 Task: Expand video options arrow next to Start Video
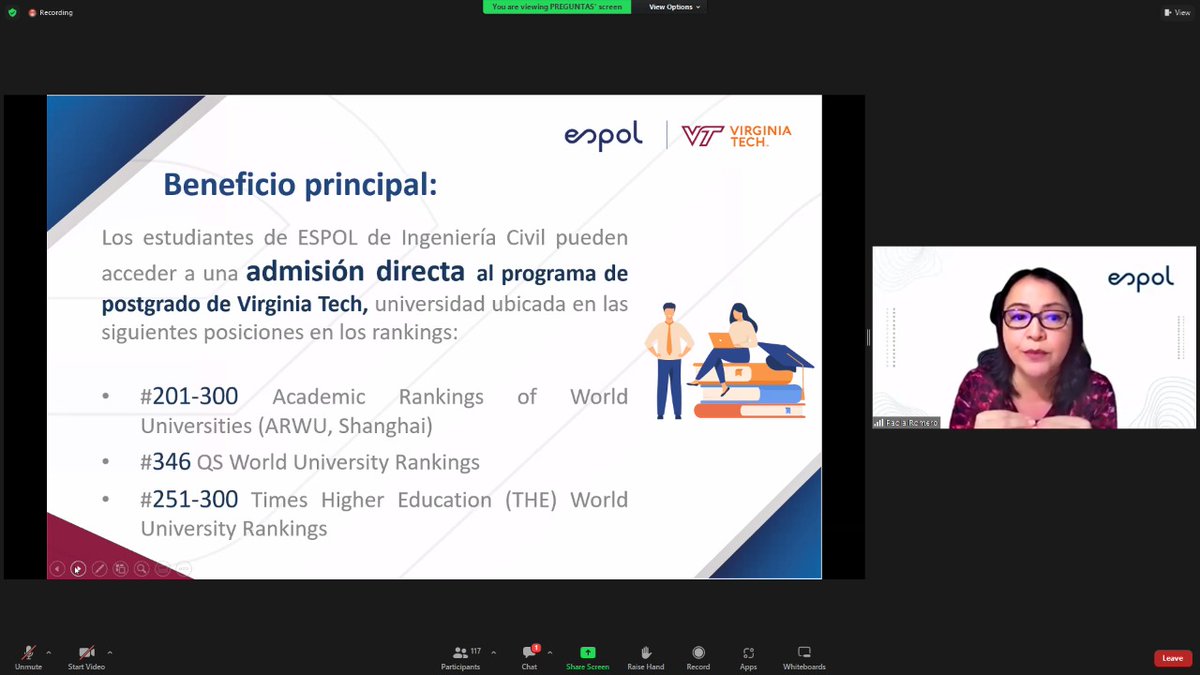click(110, 653)
